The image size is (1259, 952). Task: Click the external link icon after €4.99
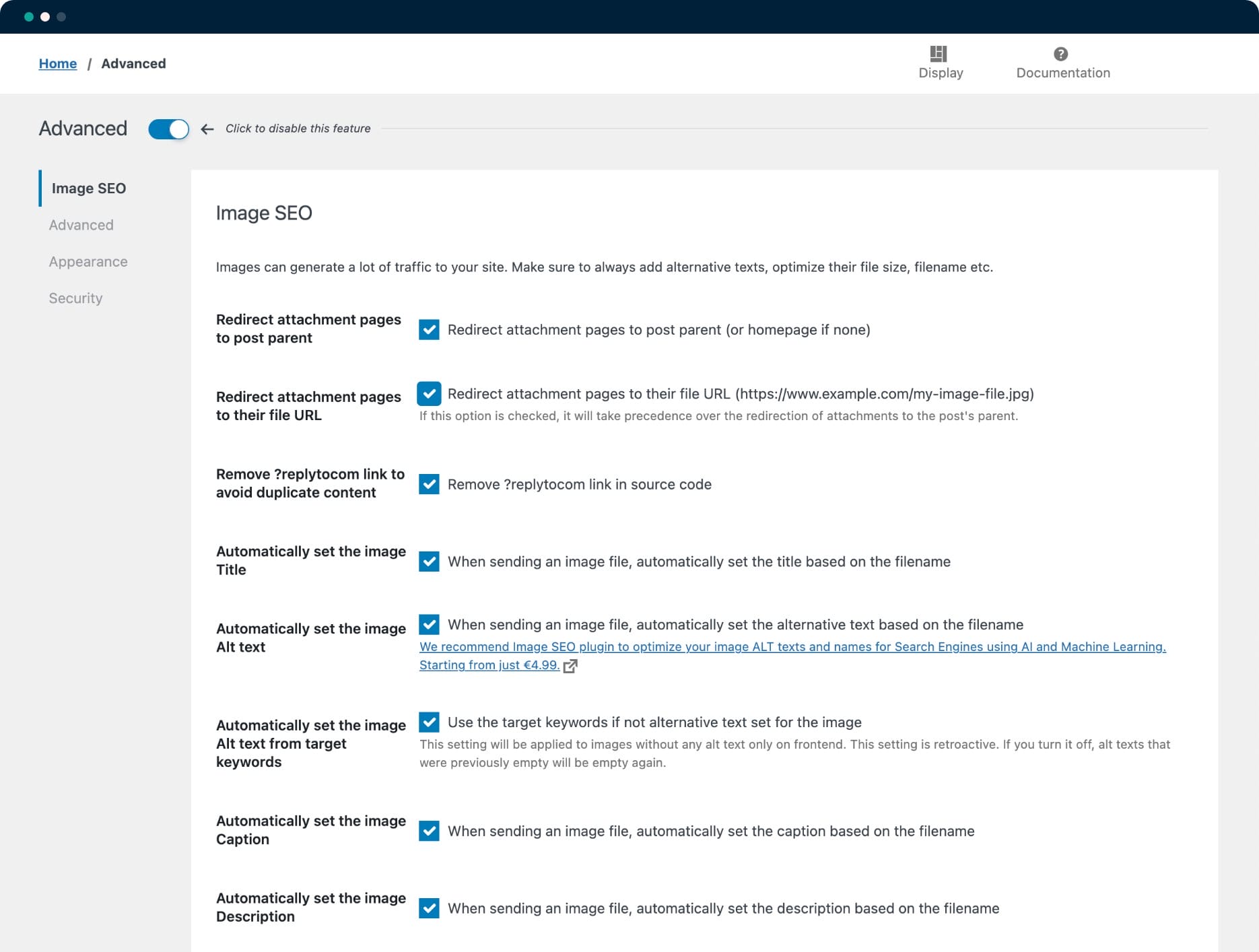[x=570, y=666]
